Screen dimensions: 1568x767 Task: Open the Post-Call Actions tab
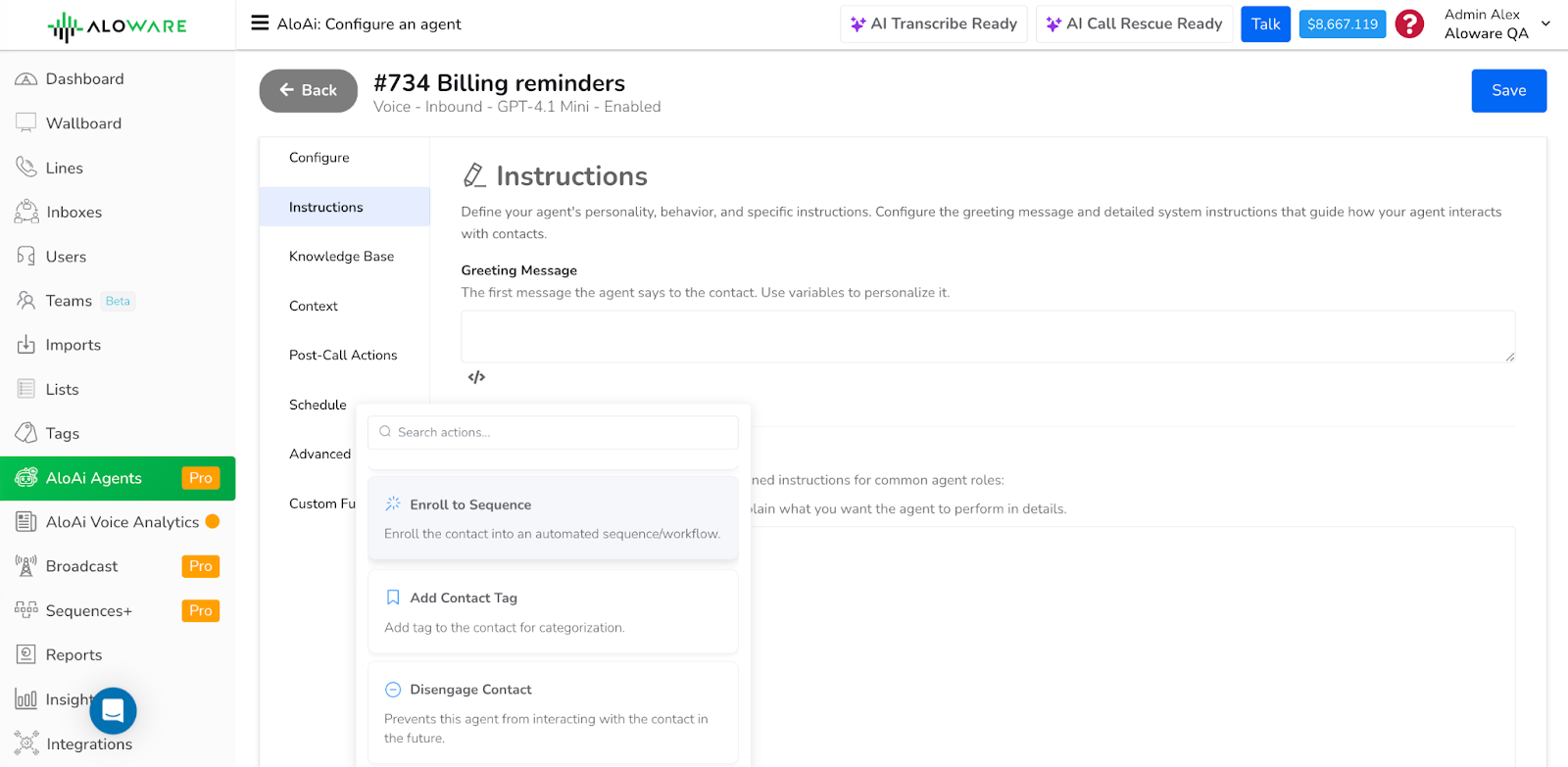[x=343, y=356]
